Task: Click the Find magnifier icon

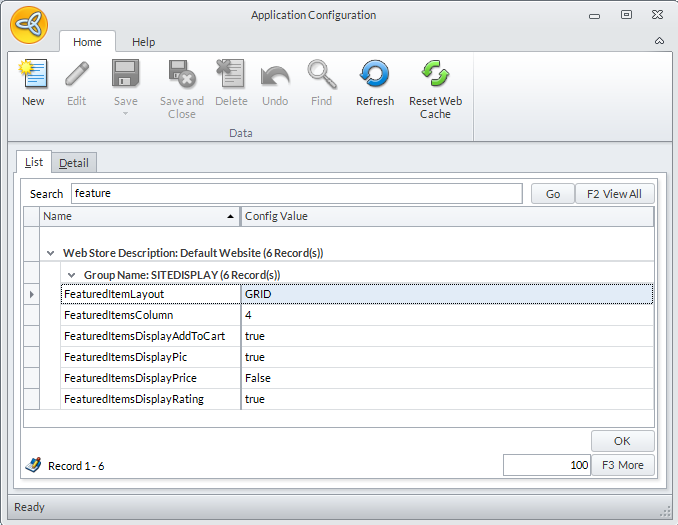Action: coord(321,76)
